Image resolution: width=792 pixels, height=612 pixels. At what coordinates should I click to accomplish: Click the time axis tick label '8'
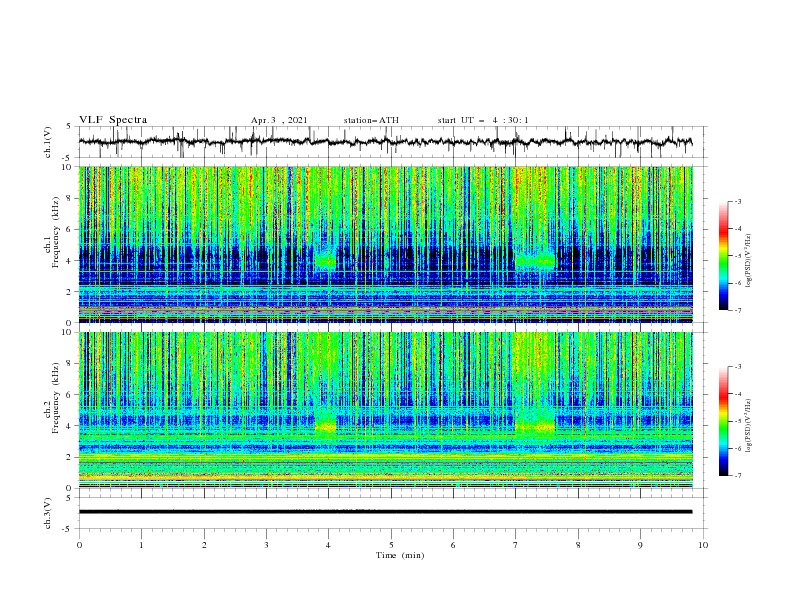pos(578,545)
